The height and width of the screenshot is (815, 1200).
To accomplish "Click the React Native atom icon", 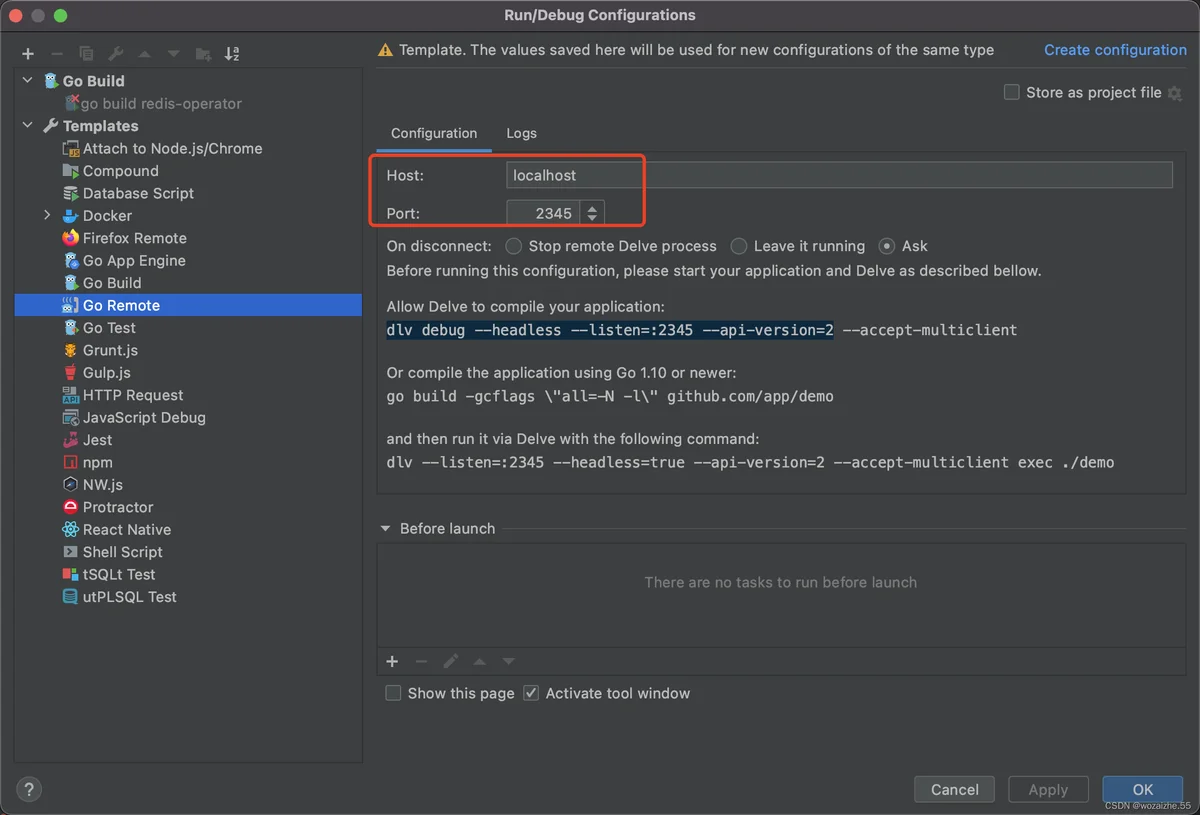I will pyautogui.click(x=70, y=529).
